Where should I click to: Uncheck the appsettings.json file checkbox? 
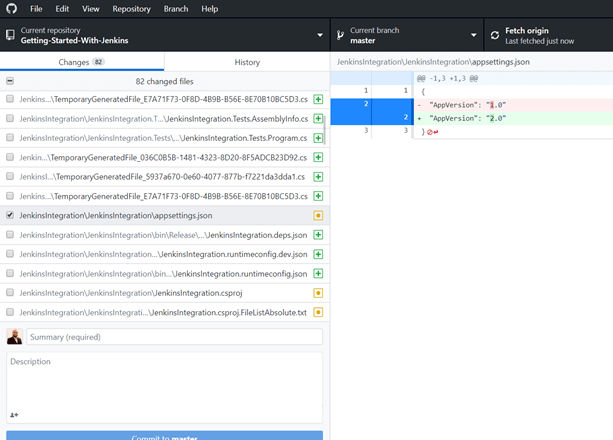tap(10, 215)
